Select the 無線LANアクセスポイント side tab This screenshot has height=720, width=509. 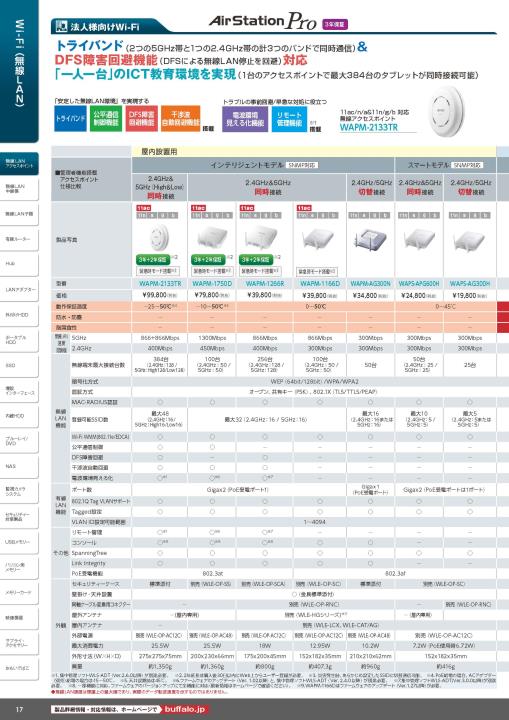click(19, 163)
